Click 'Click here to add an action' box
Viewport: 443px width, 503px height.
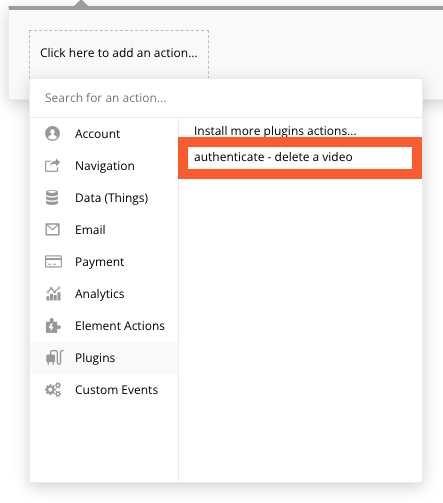(x=119, y=53)
